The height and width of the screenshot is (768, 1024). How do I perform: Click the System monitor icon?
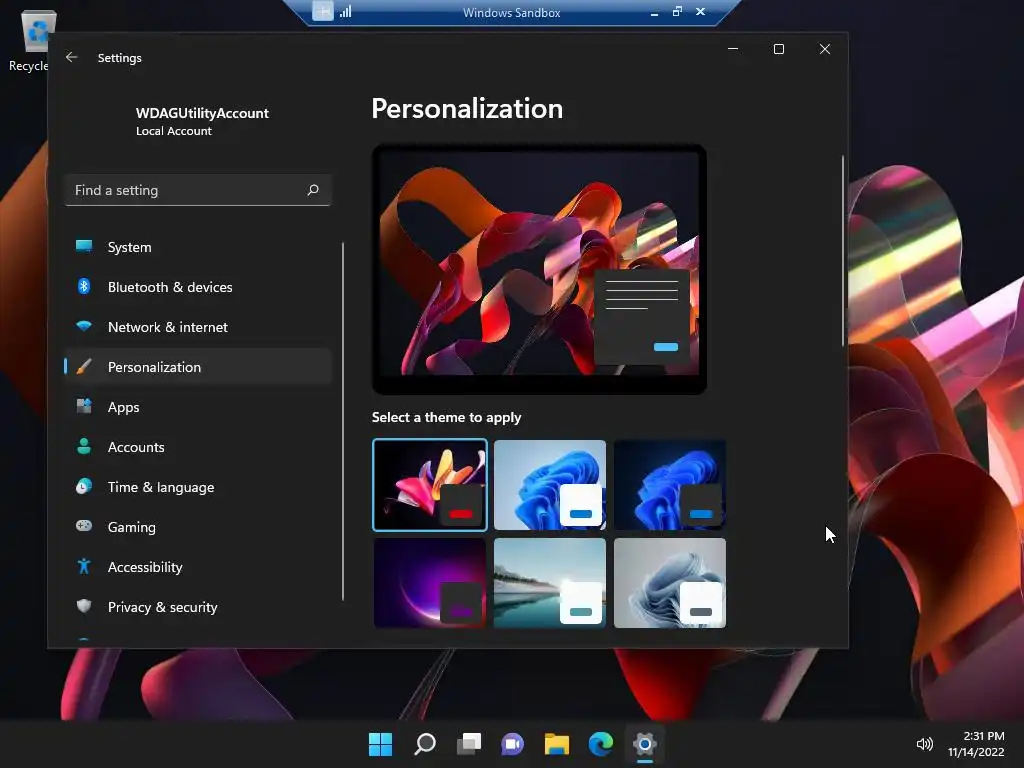click(84, 246)
